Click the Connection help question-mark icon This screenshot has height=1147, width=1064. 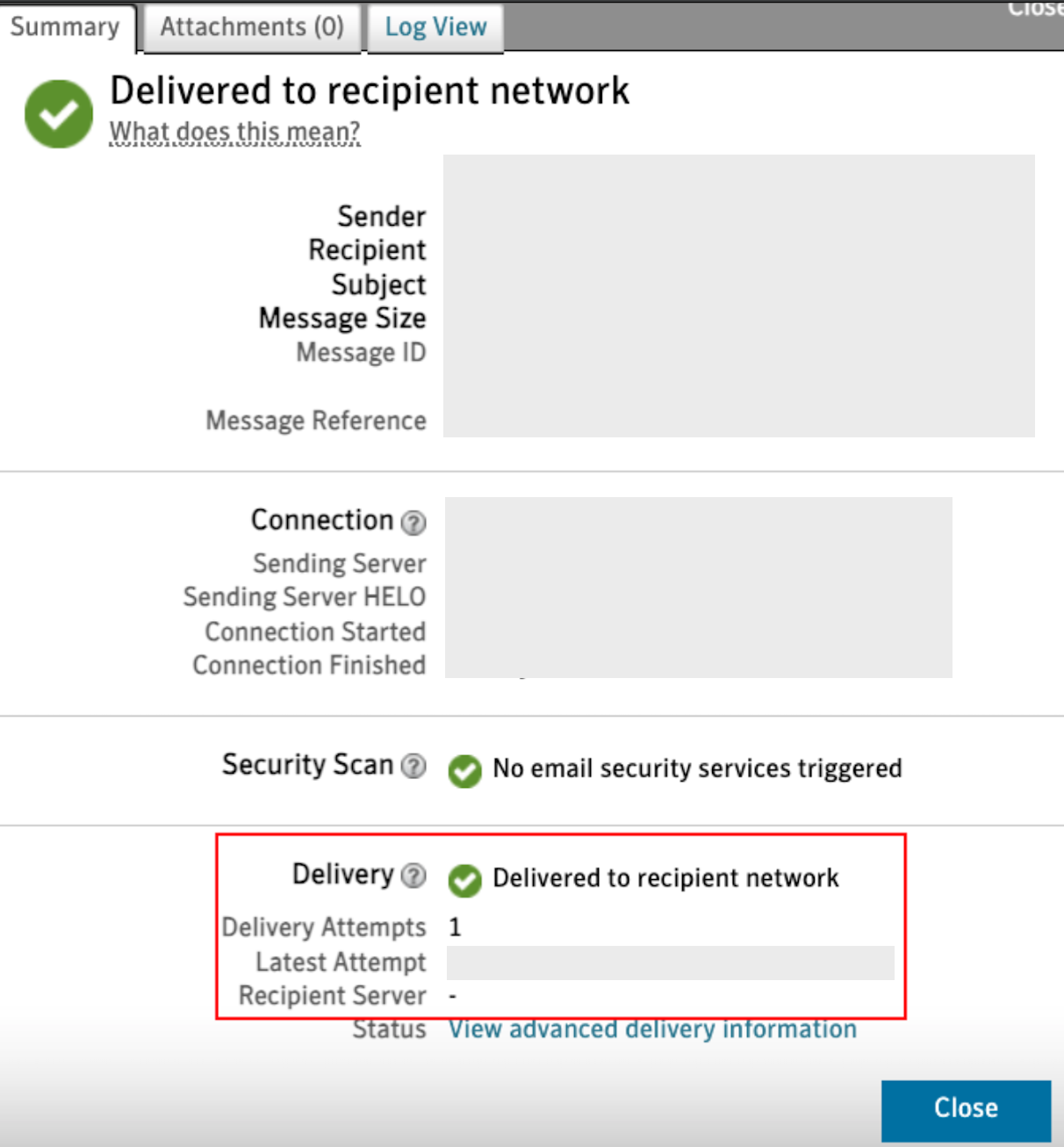point(413,523)
